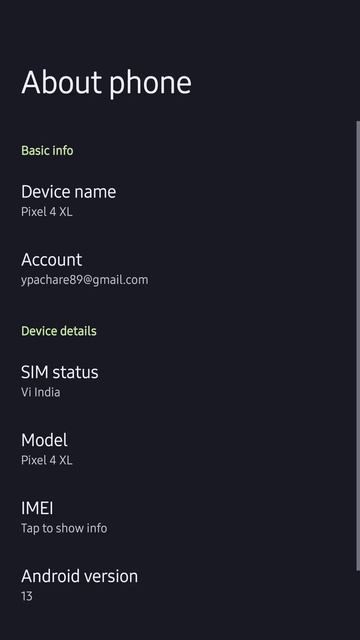
Task: Click 'Pixel 4 XL' under Model
Action: pos(47,460)
